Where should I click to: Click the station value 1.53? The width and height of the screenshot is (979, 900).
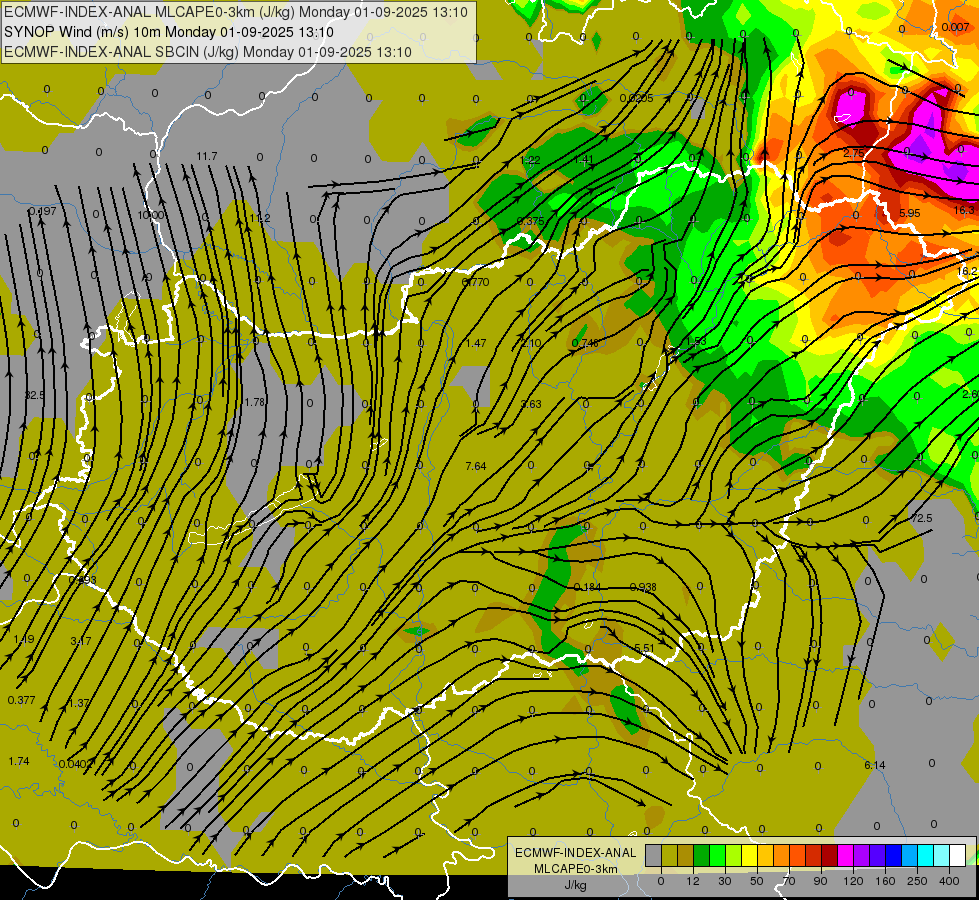tap(696, 341)
